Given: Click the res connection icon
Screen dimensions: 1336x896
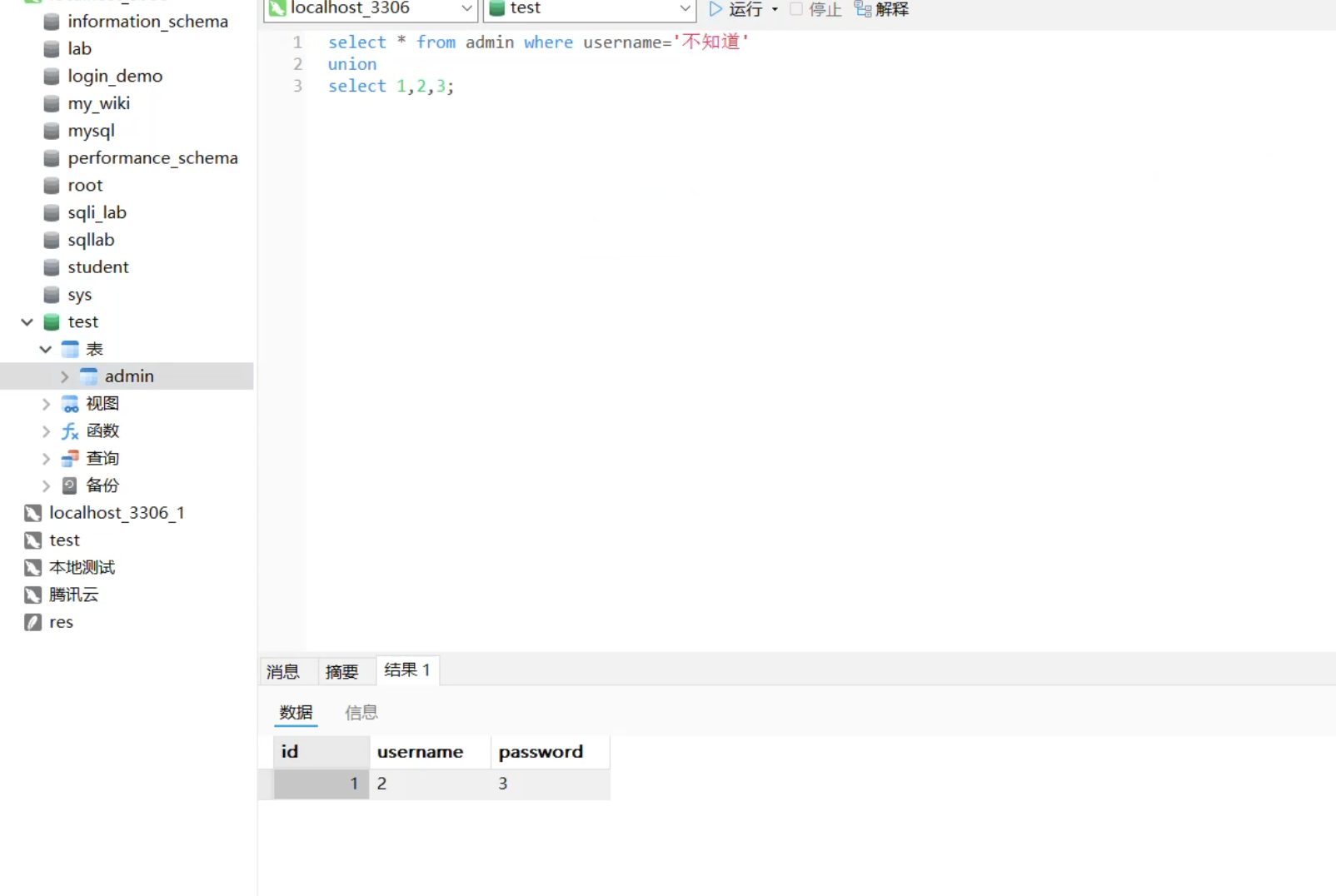Looking at the screenshot, I should (x=33, y=622).
